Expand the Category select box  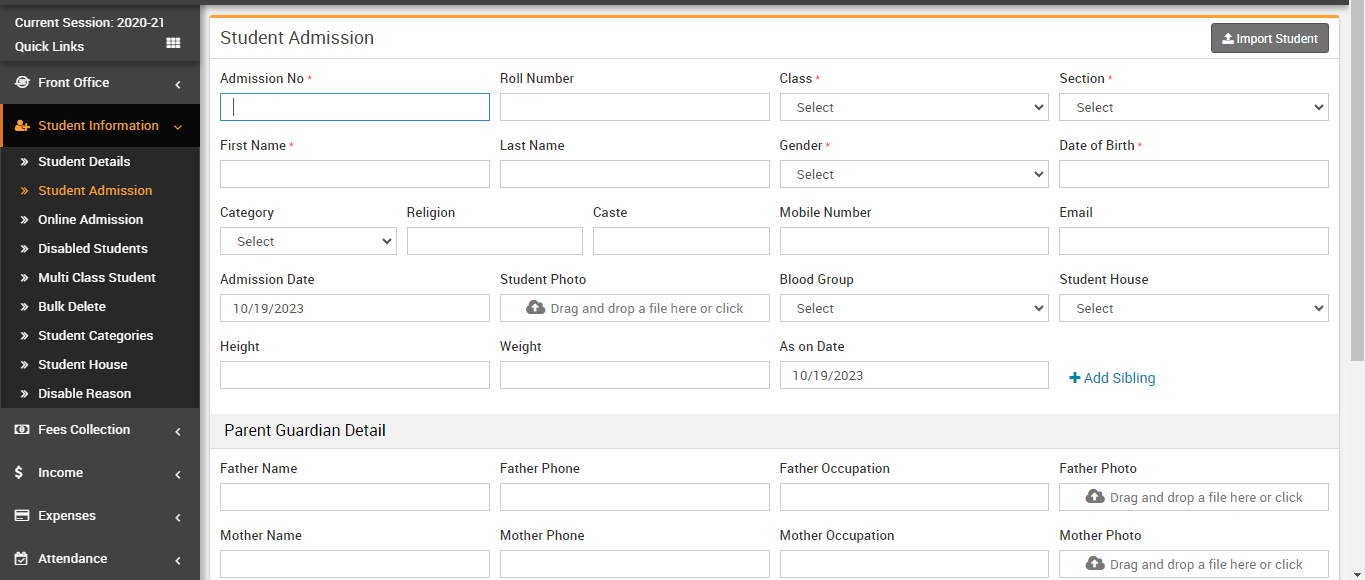308,241
